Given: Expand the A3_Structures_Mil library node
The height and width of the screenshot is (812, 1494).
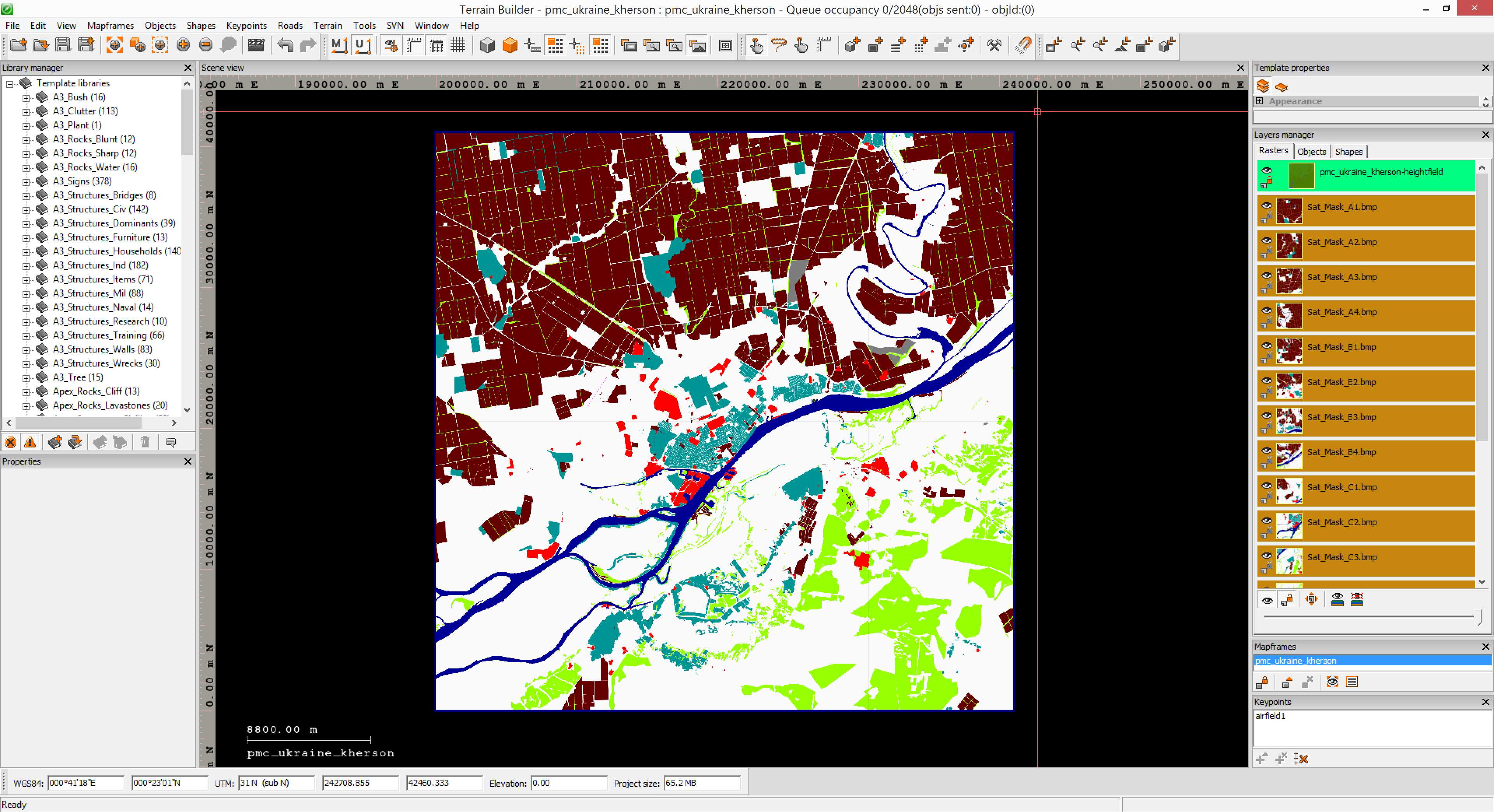Looking at the screenshot, I should coord(26,294).
